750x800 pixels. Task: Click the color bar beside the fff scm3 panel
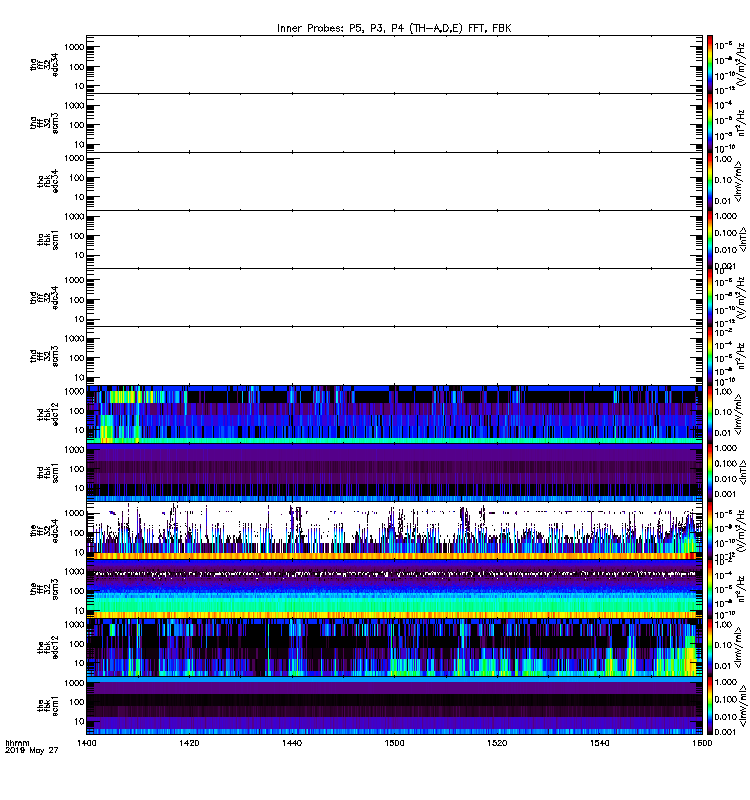click(x=709, y=589)
